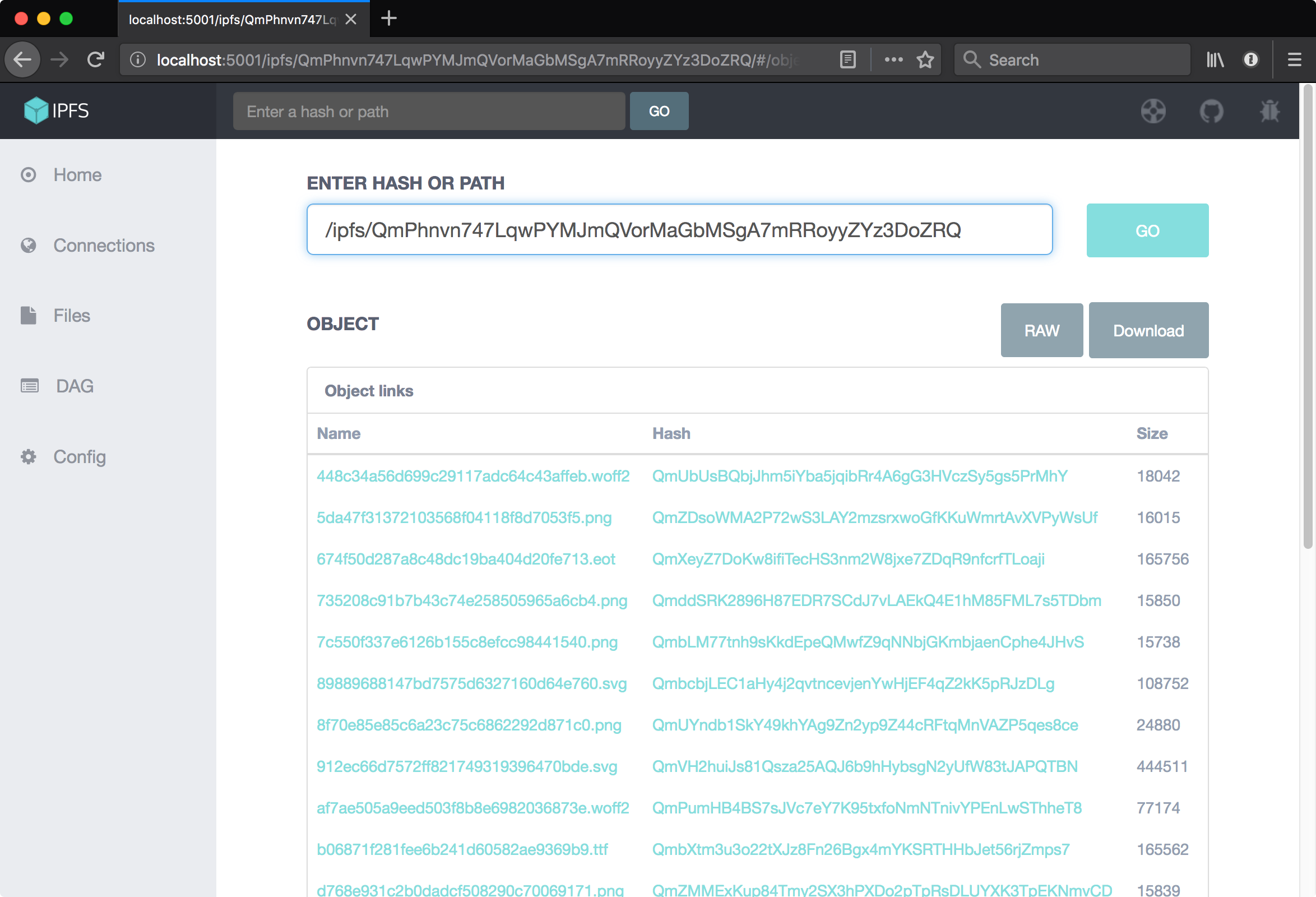Reload the page with refresh icon
The image size is (1316, 897).
pos(96,59)
